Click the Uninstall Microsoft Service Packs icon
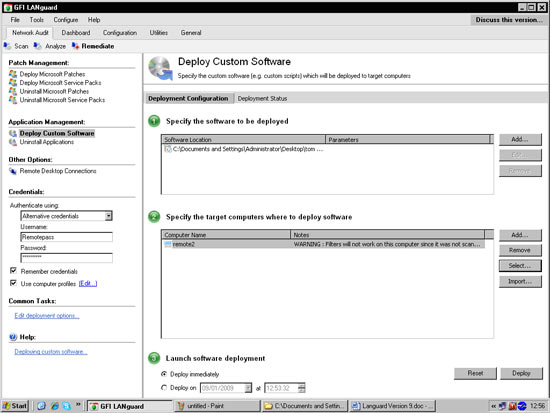Viewport: 550px width, 413px height. pyautogui.click(x=13, y=100)
